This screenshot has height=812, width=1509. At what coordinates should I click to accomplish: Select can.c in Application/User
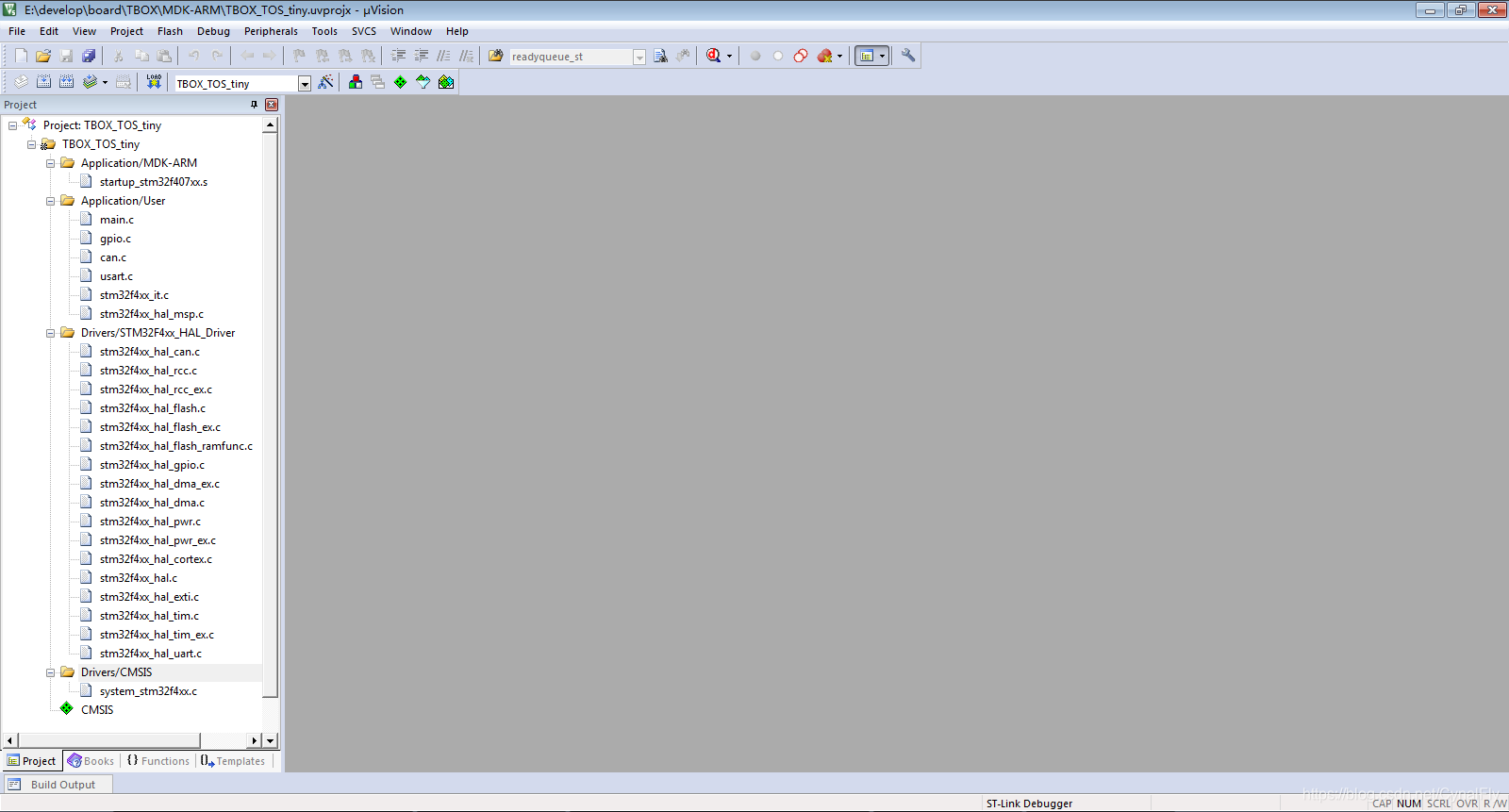pos(113,257)
